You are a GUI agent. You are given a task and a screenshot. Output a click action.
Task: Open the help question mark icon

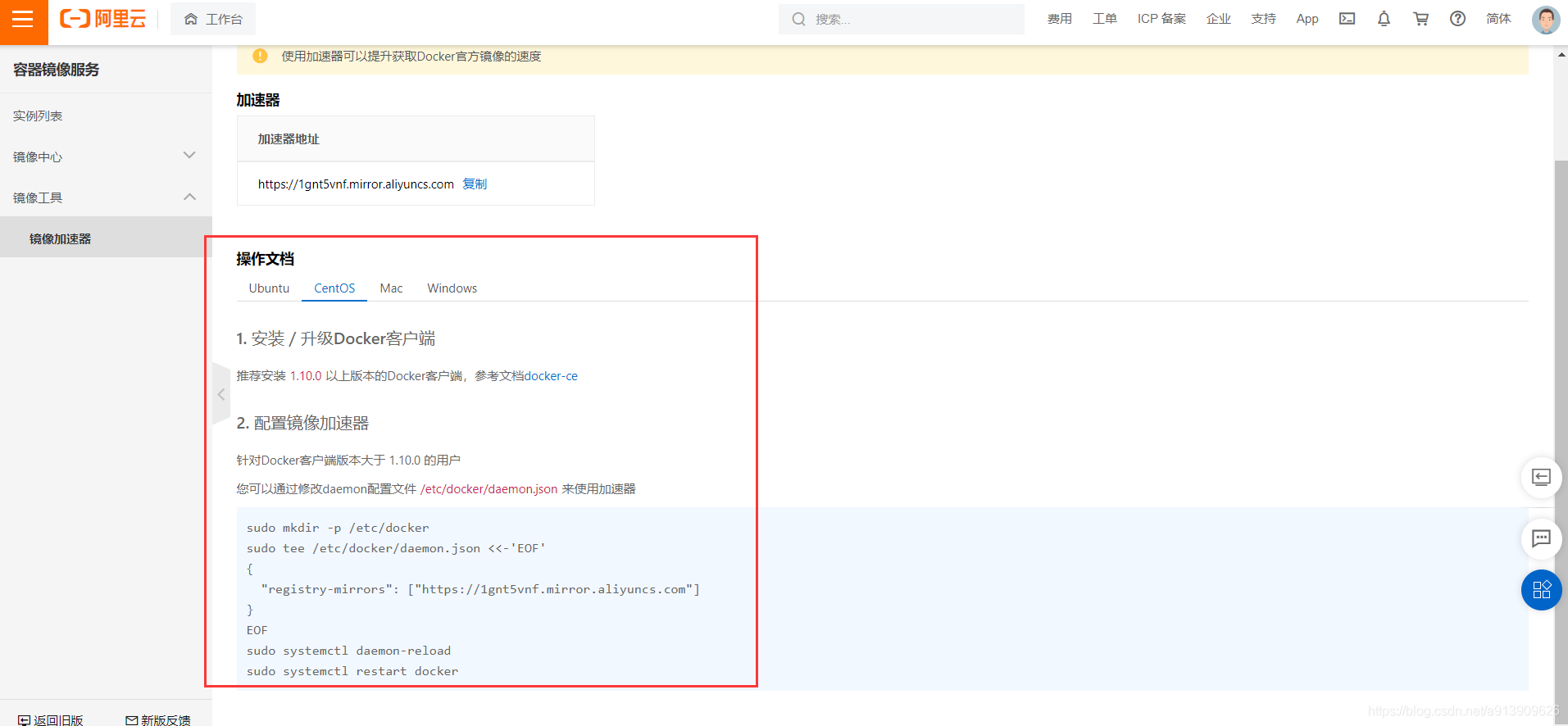(x=1457, y=19)
